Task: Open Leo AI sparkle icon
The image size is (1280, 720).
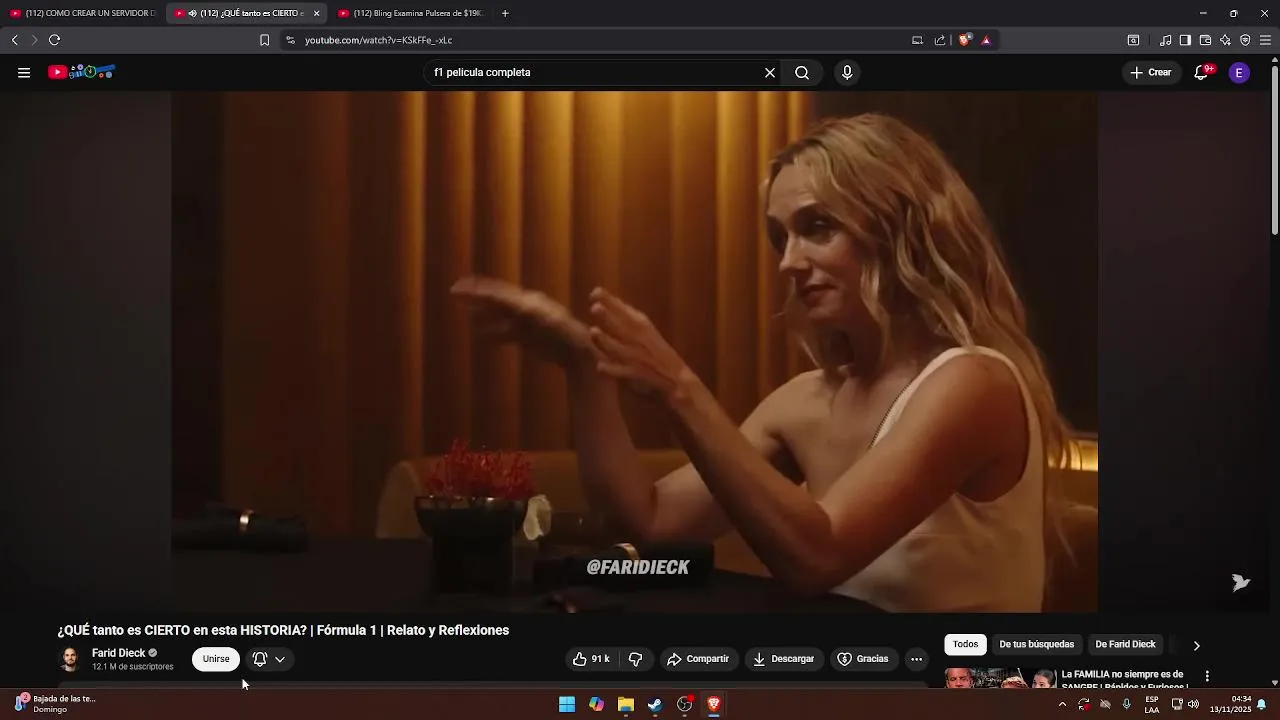Action: (1225, 40)
